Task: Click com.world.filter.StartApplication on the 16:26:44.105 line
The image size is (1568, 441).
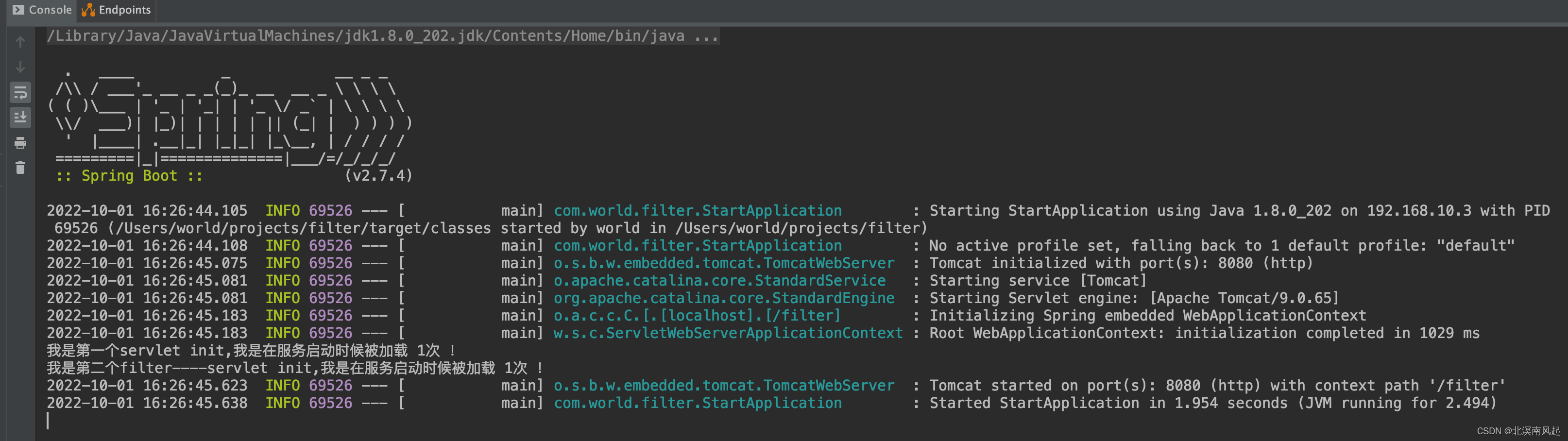Action: (698, 210)
